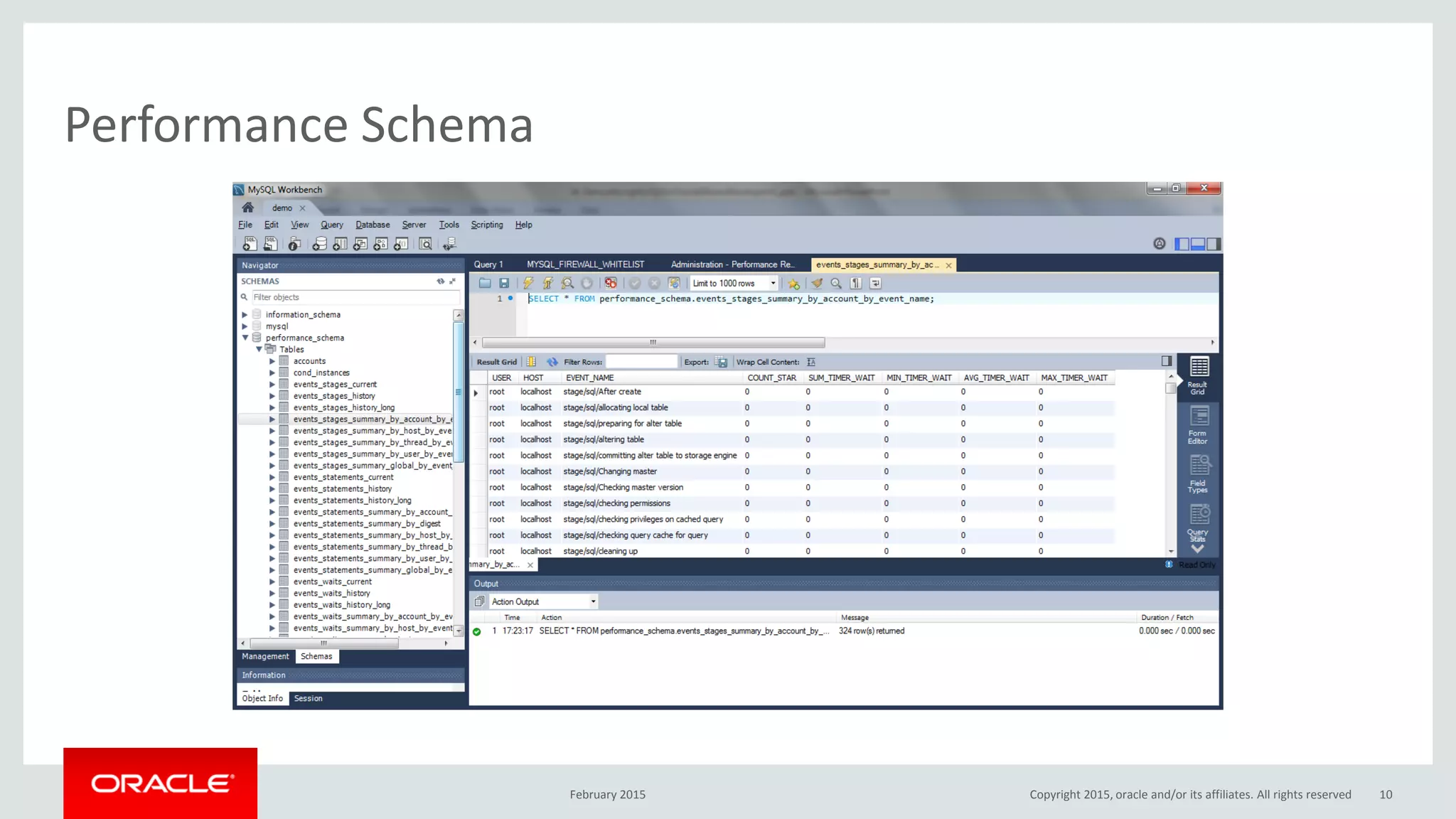Execute statement under cursor icon
Screen dimensions: 1456x819
[548, 283]
